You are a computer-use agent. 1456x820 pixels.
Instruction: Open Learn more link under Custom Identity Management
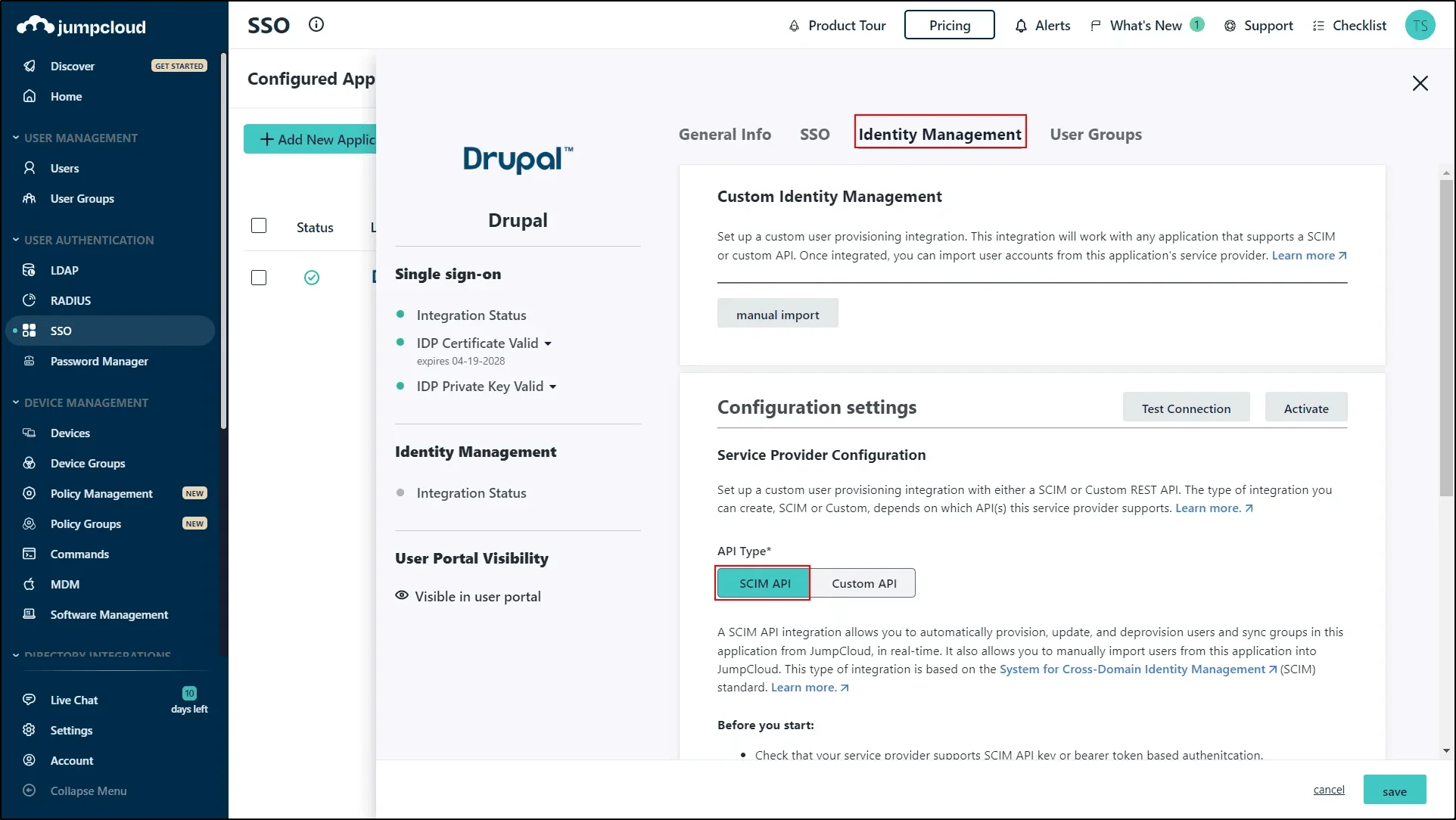tap(1309, 256)
